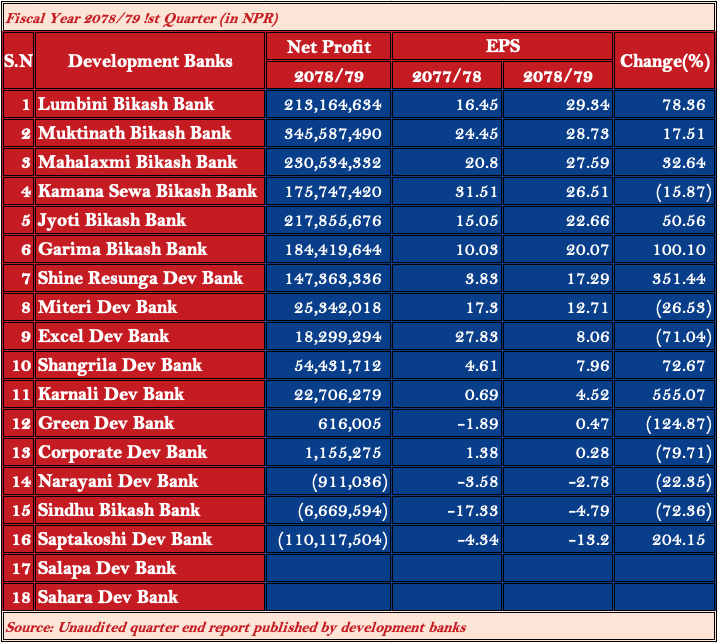718x643 pixels.
Task: Select Saptakoshi's change value 204.15
Action: point(664,539)
